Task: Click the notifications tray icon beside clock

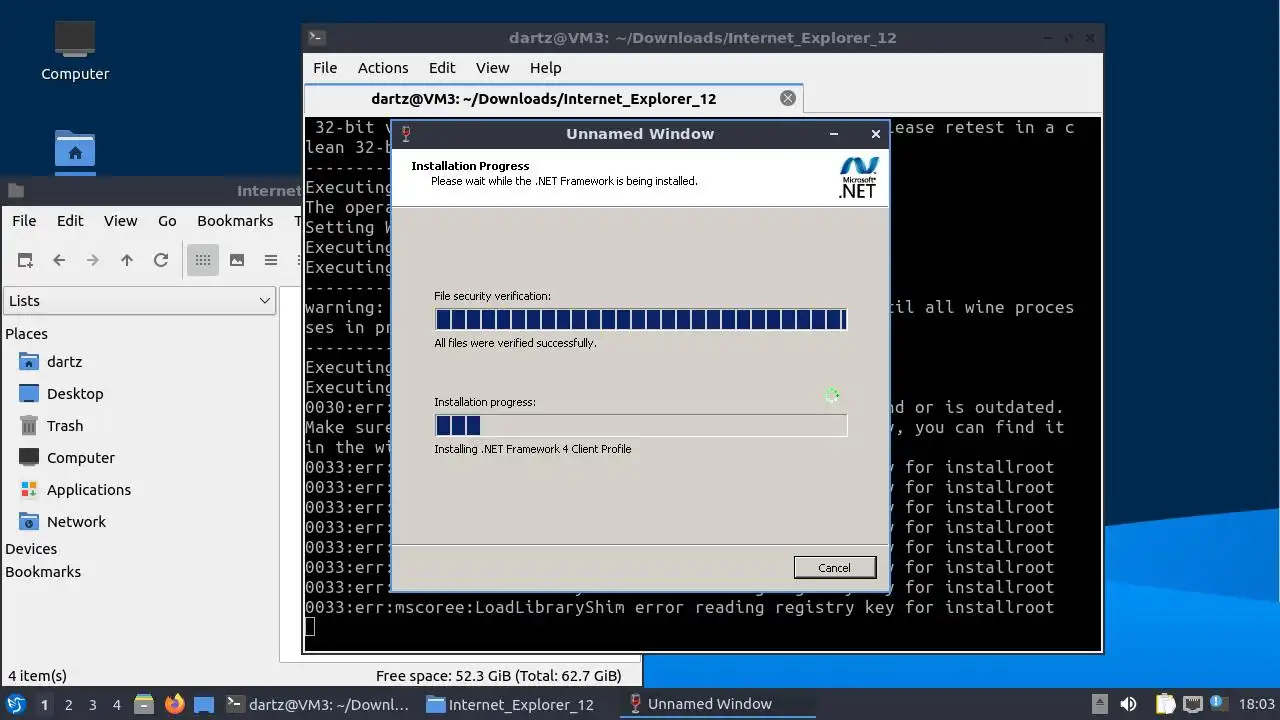Action: [1220, 704]
